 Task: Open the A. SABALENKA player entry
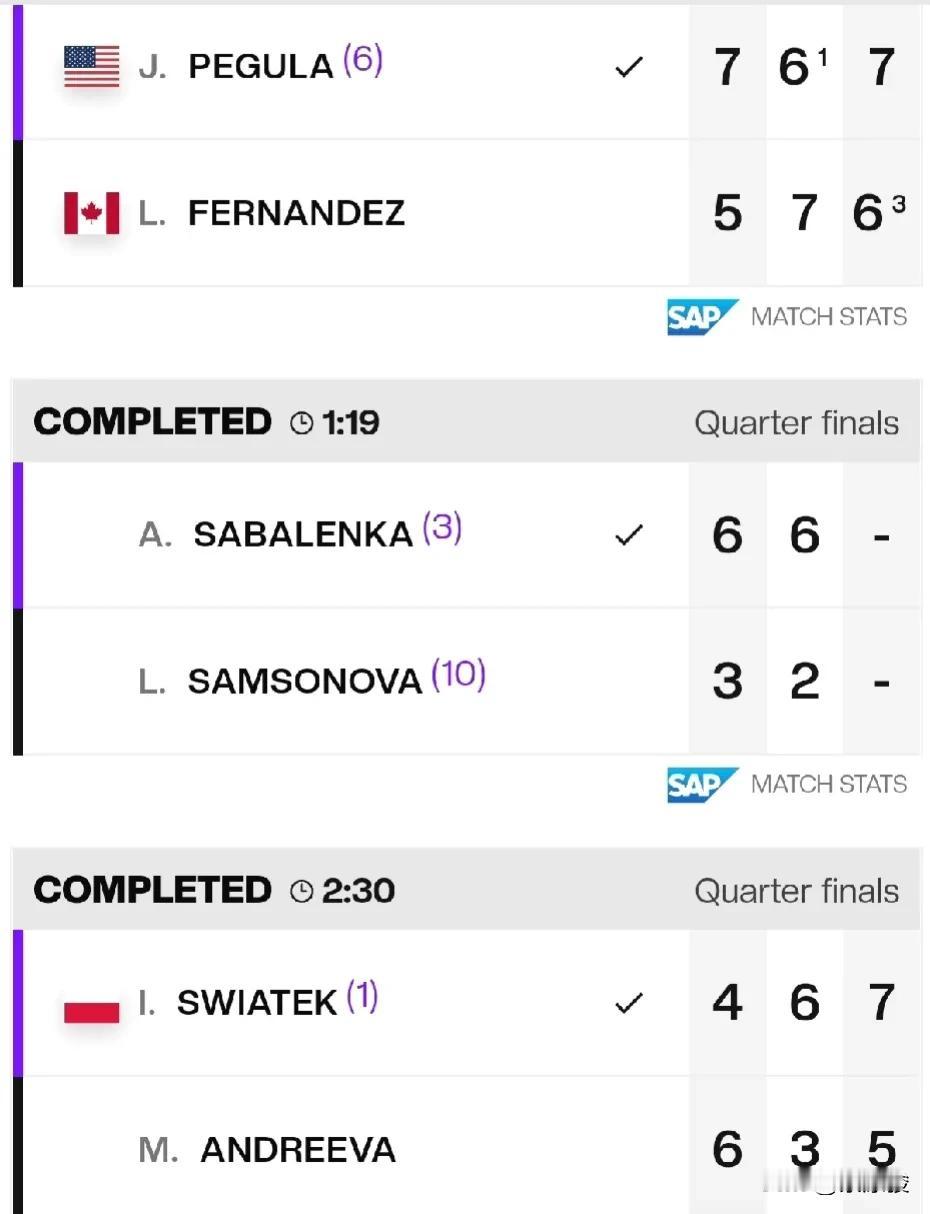click(276, 534)
